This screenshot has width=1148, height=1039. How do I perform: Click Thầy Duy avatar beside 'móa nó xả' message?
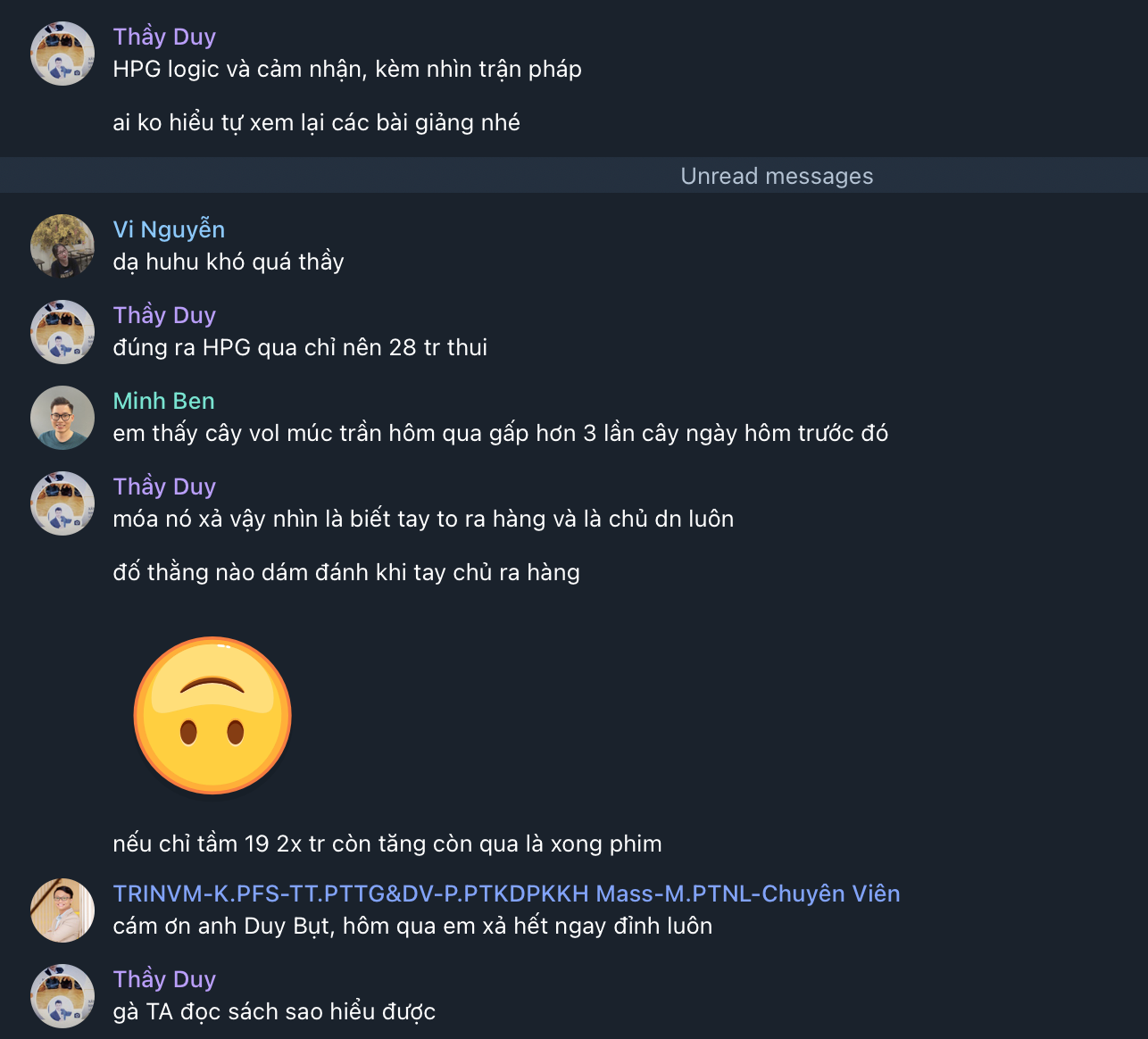click(x=62, y=503)
